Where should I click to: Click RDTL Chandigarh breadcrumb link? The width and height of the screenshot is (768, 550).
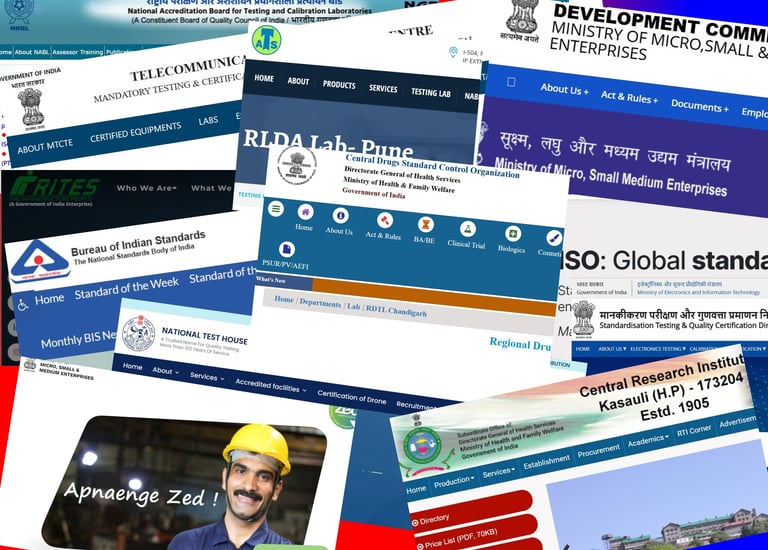coord(396,311)
